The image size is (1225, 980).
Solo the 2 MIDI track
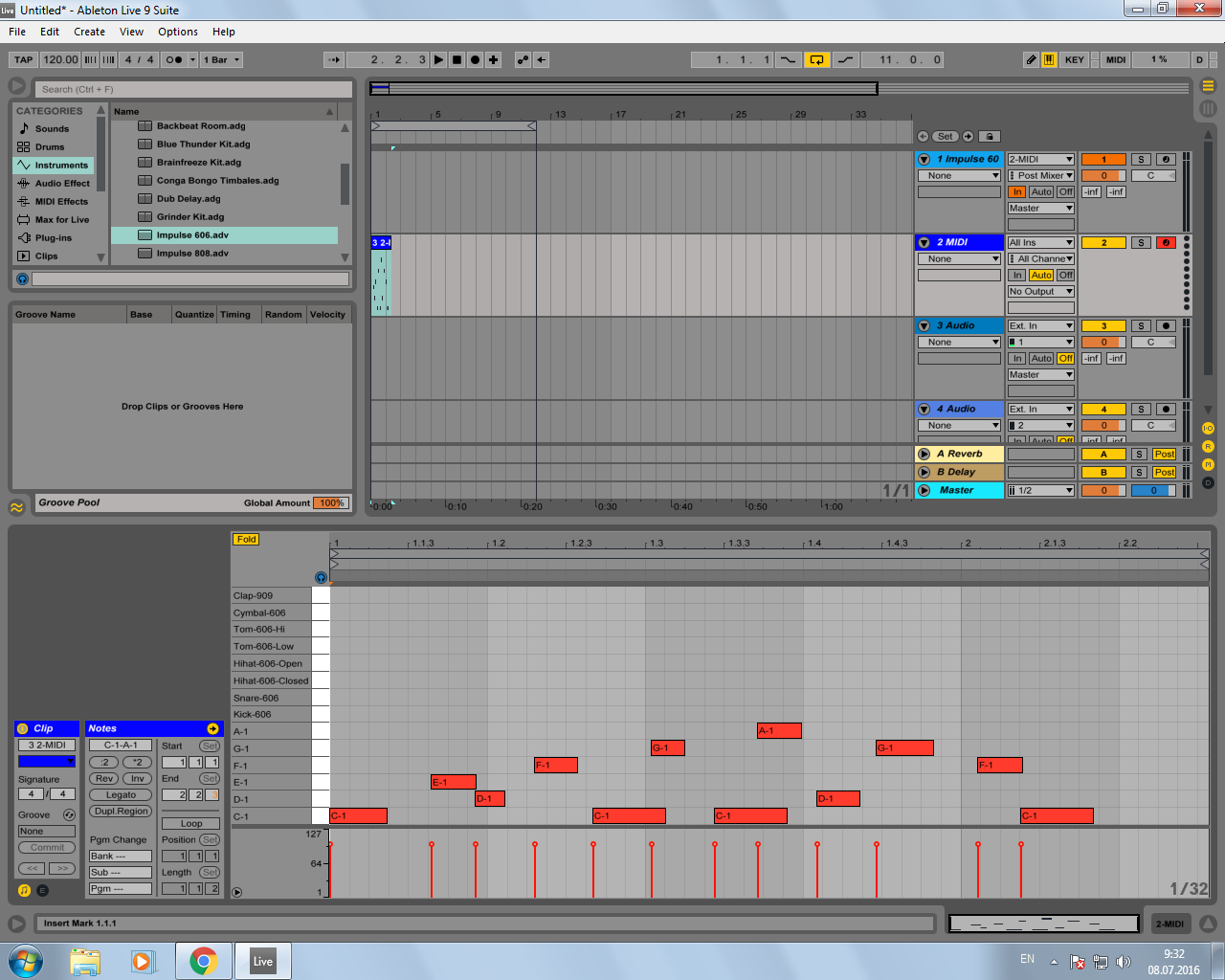coord(1141,243)
